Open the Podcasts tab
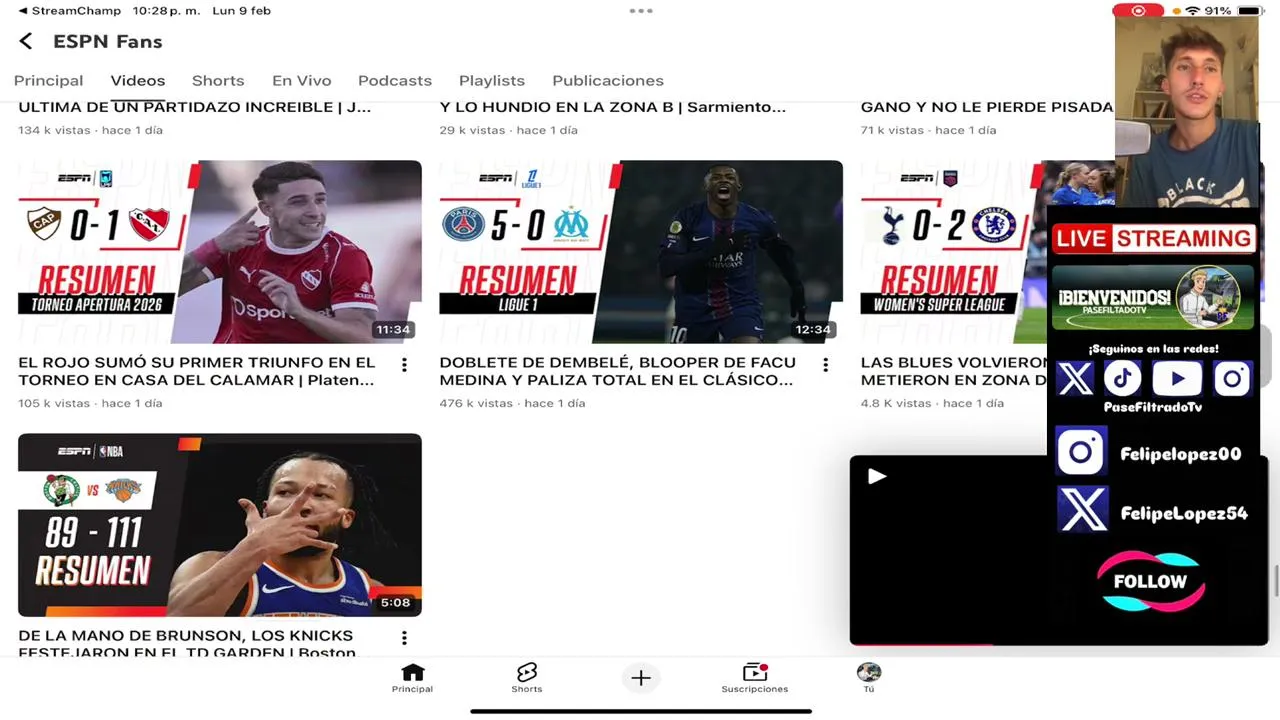 tap(395, 81)
